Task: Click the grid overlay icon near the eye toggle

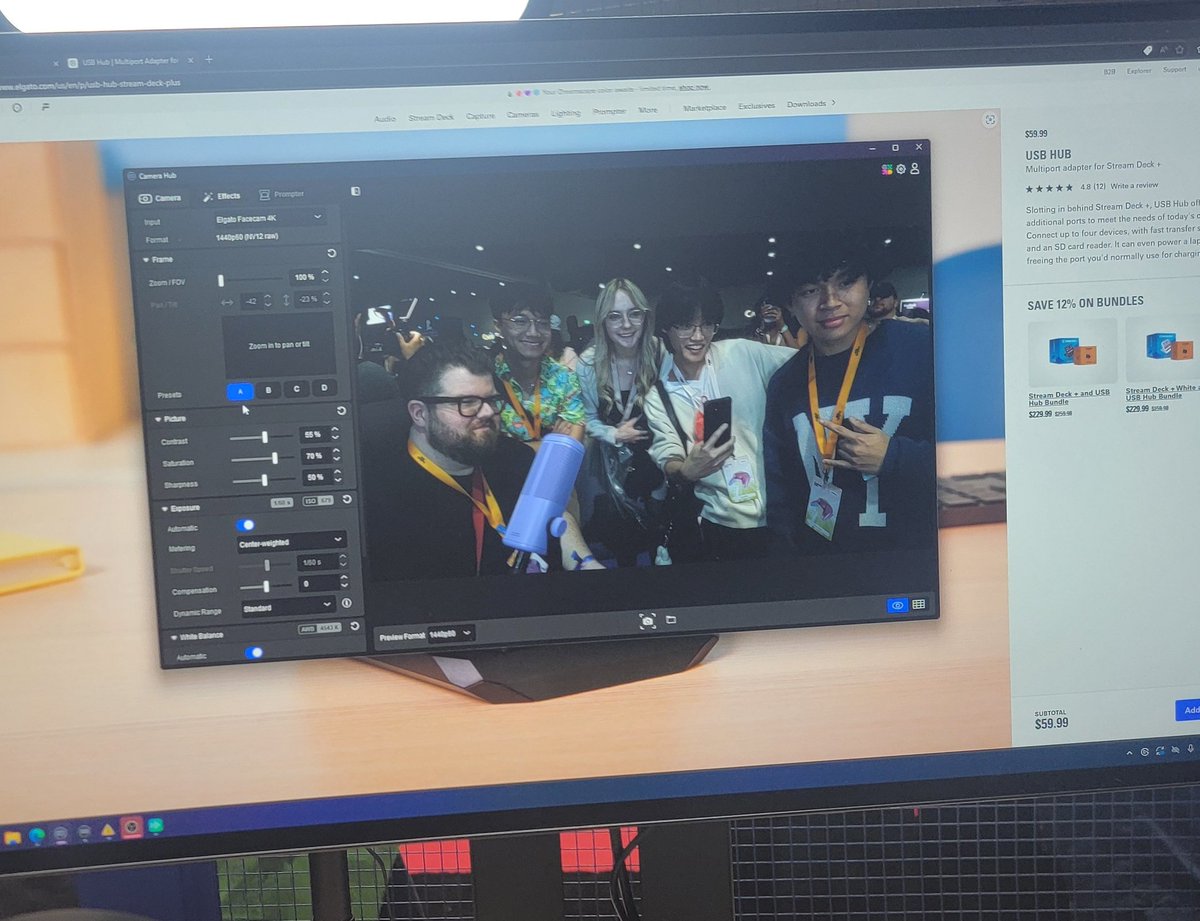Action: (918, 606)
